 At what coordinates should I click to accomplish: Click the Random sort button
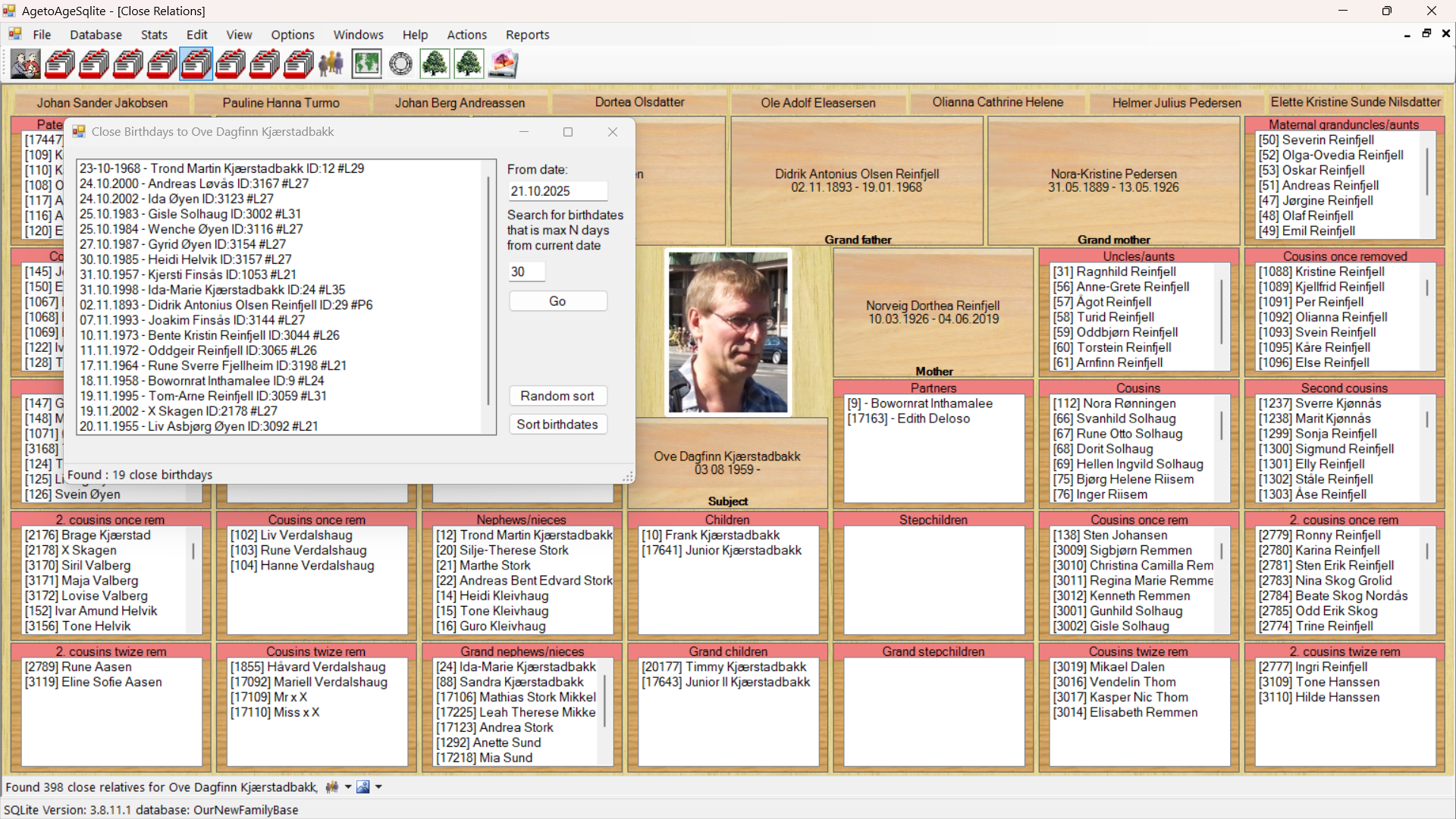[557, 396]
